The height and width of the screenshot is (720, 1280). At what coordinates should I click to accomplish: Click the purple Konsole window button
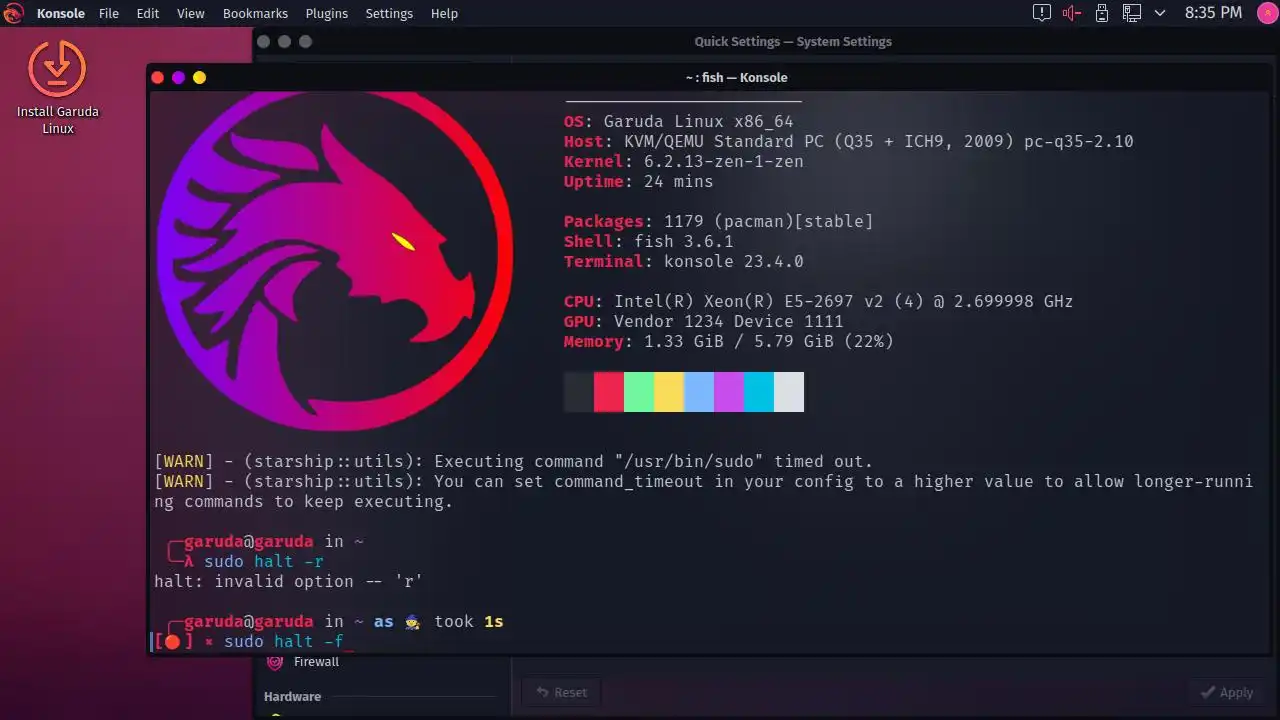[x=178, y=77]
